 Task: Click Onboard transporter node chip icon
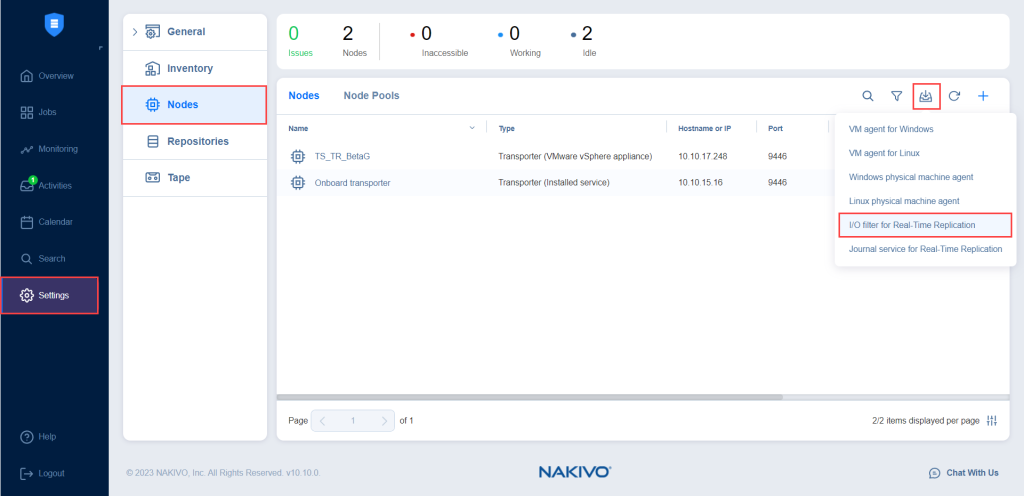coord(297,183)
